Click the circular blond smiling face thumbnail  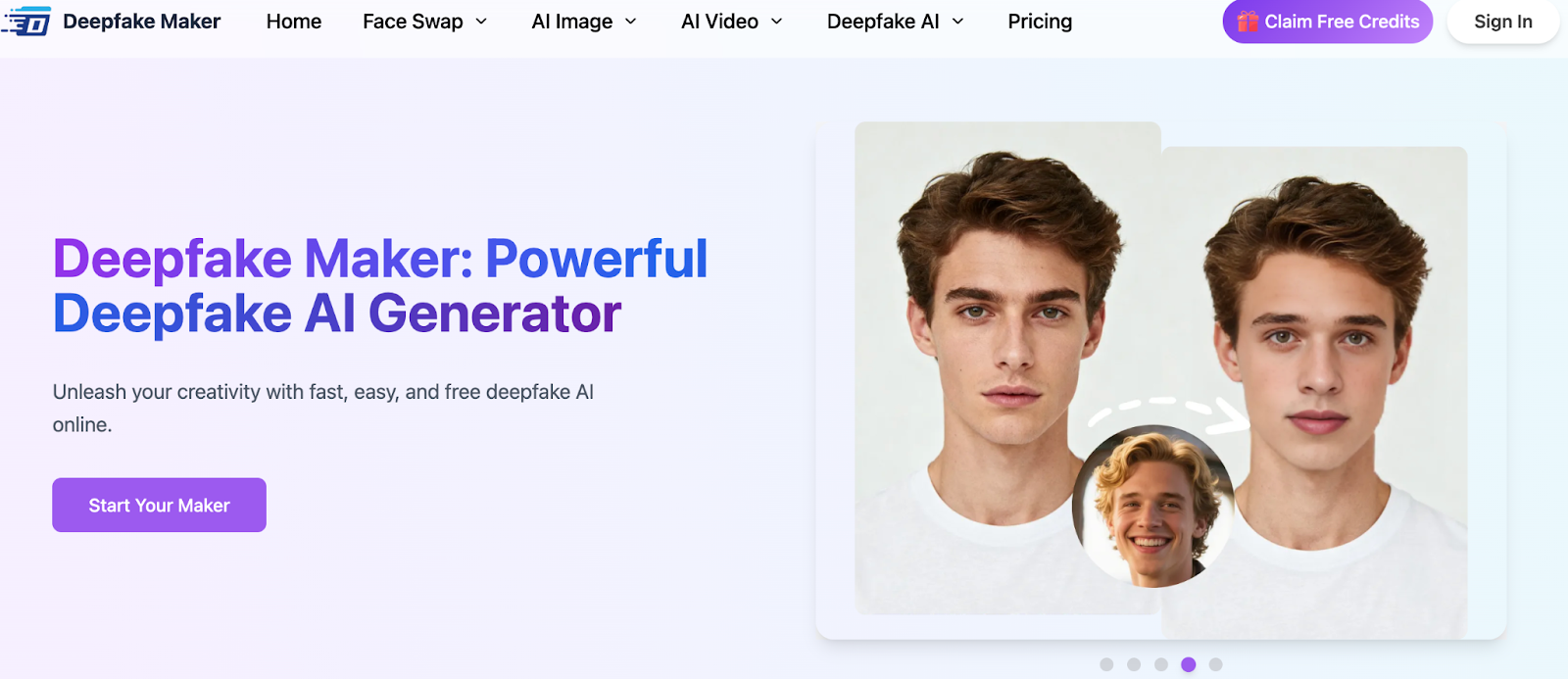1152,507
